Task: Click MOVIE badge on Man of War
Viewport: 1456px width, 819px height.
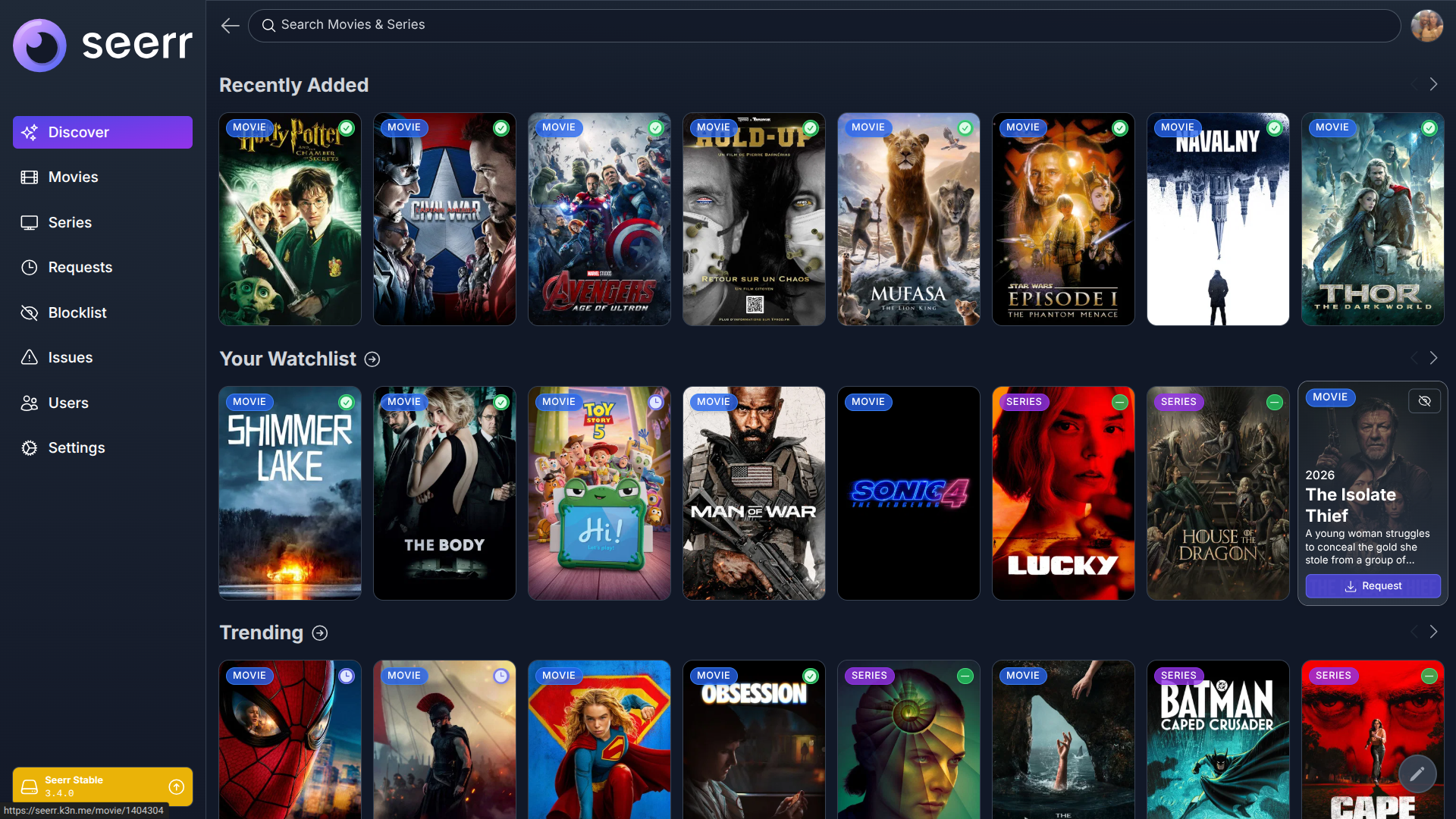Action: point(713,402)
